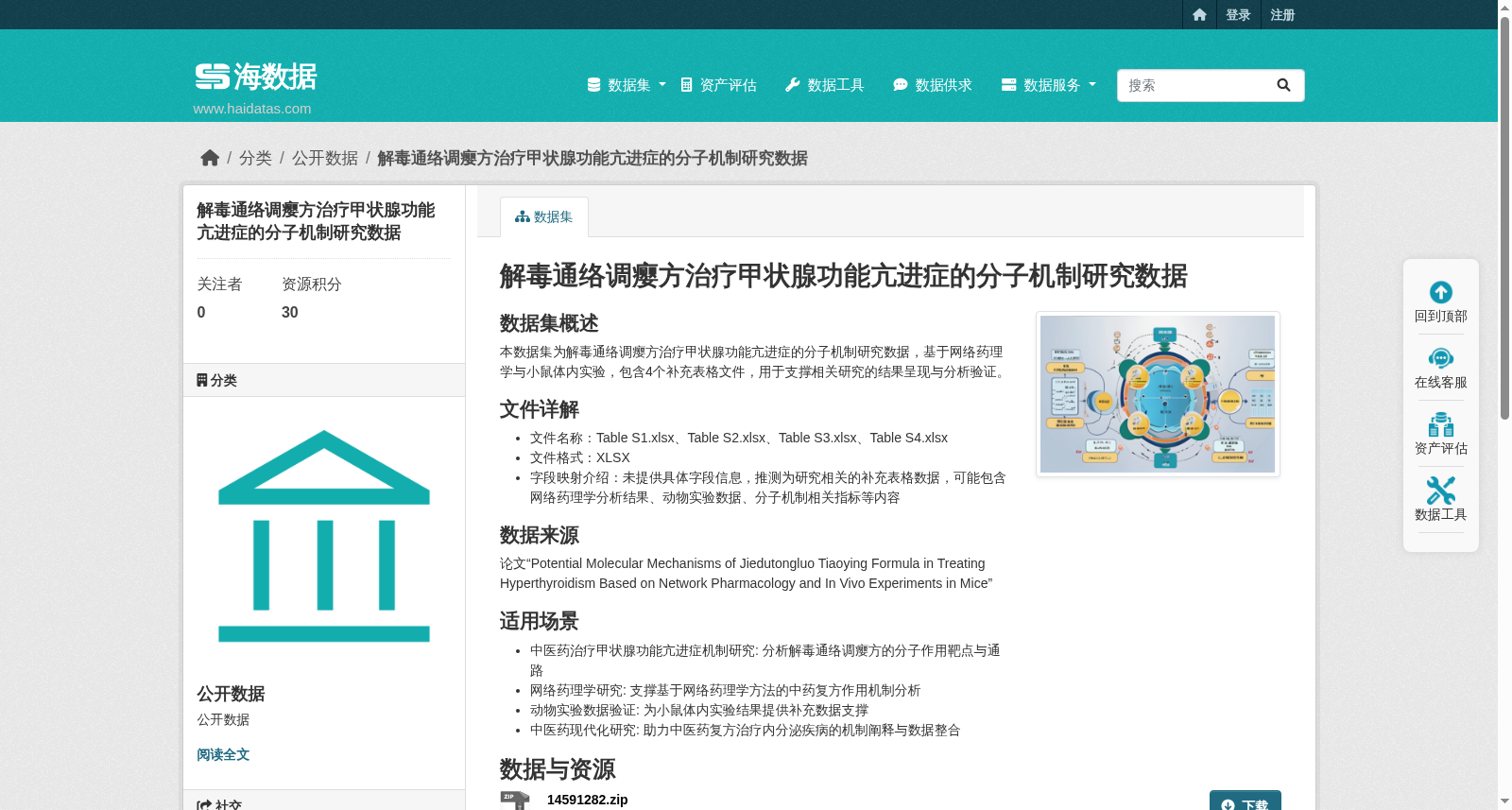Image resolution: width=1512 pixels, height=810 pixels.
Task: Open 分类 in the breadcrumb
Action: click(x=255, y=158)
